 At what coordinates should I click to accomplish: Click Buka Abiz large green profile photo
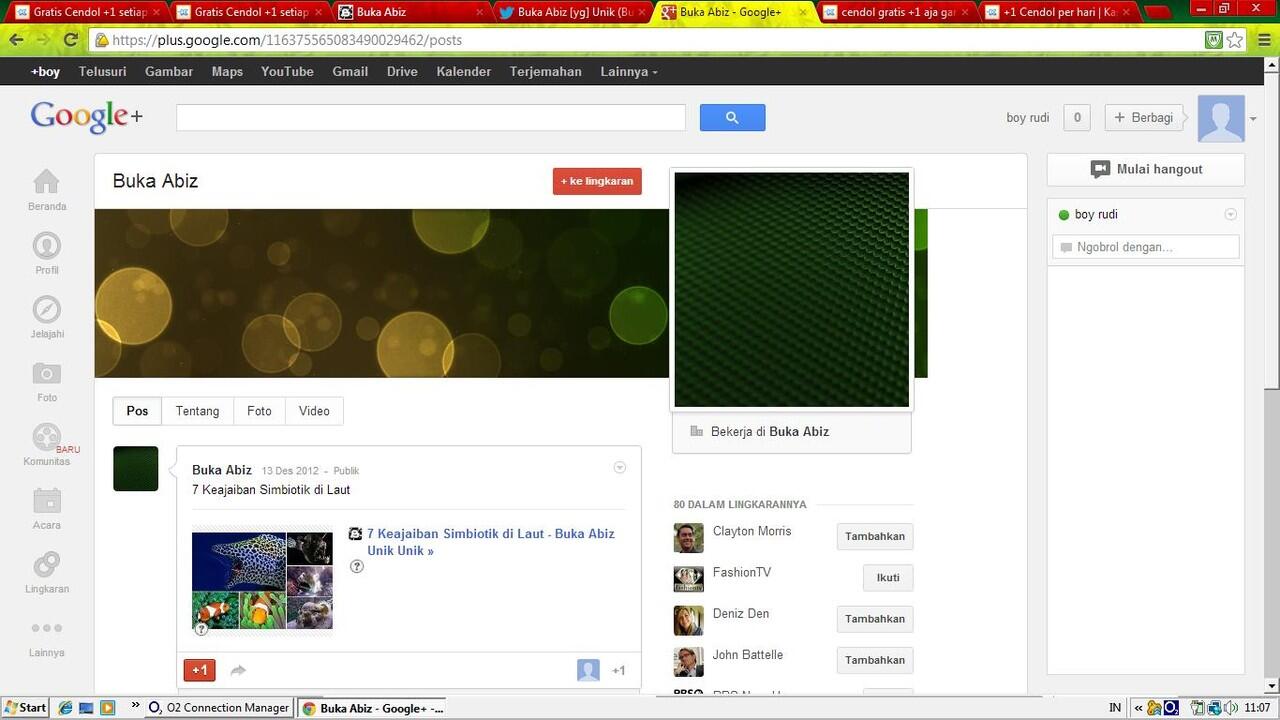click(792, 290)
